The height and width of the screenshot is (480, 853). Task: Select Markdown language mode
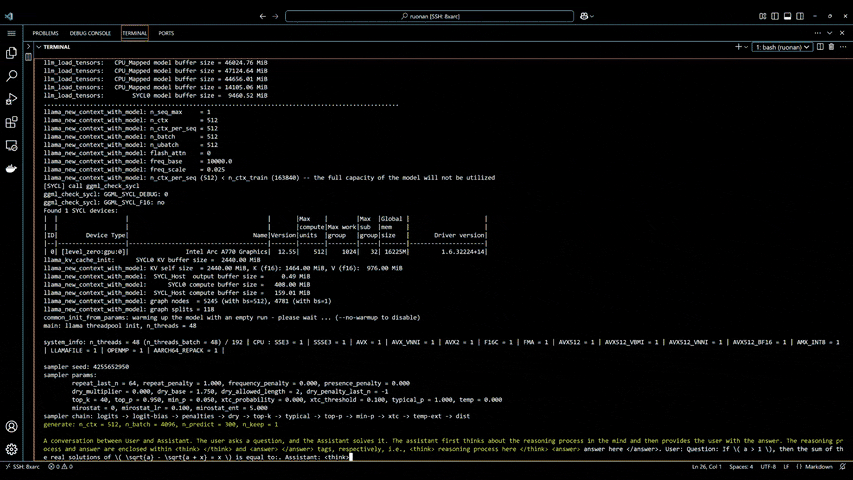click(814, 467)
